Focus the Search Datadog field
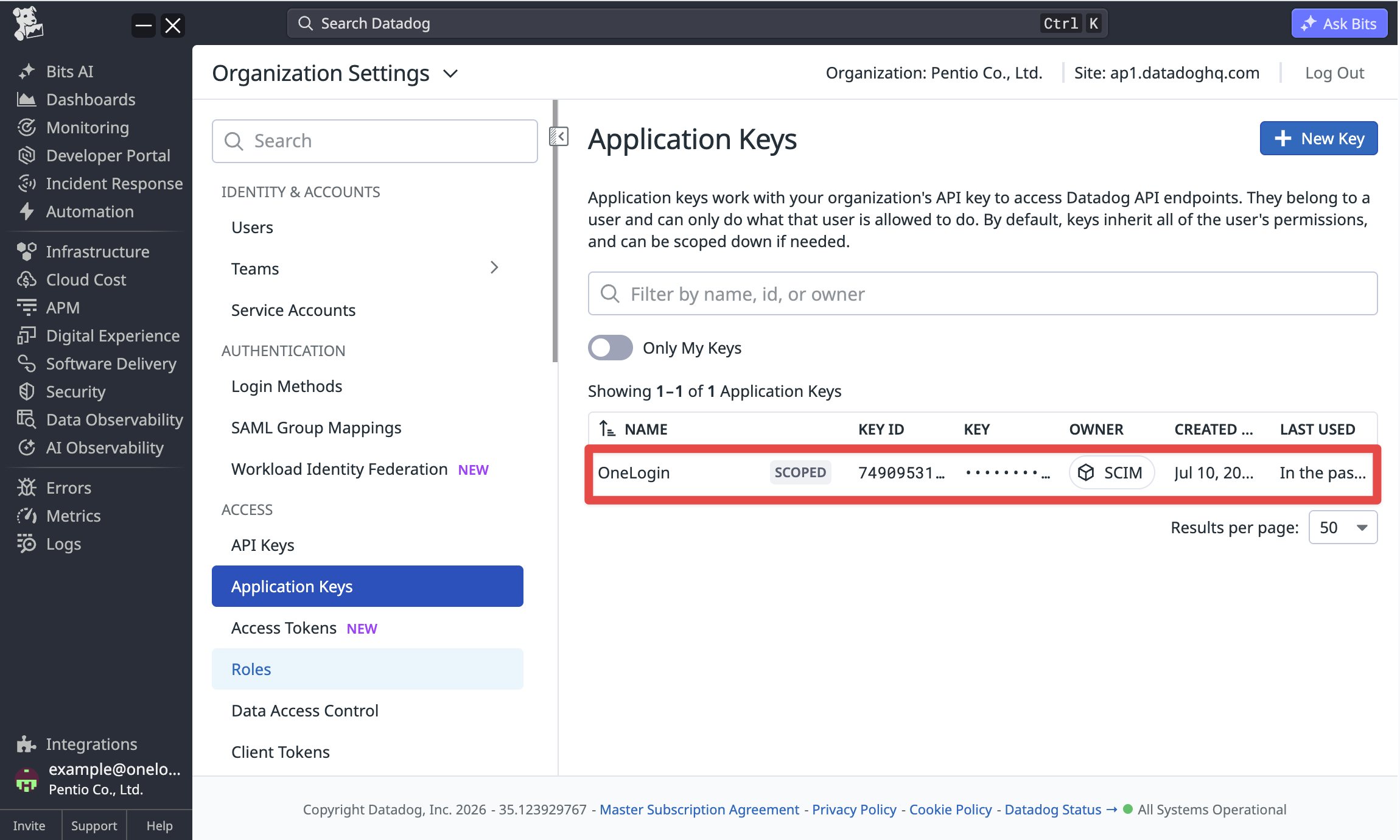 coord(698,23)
